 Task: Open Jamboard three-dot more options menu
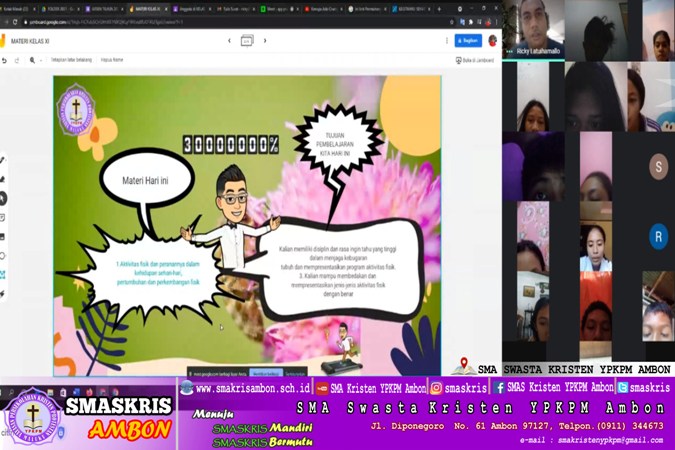pos(446,40)
